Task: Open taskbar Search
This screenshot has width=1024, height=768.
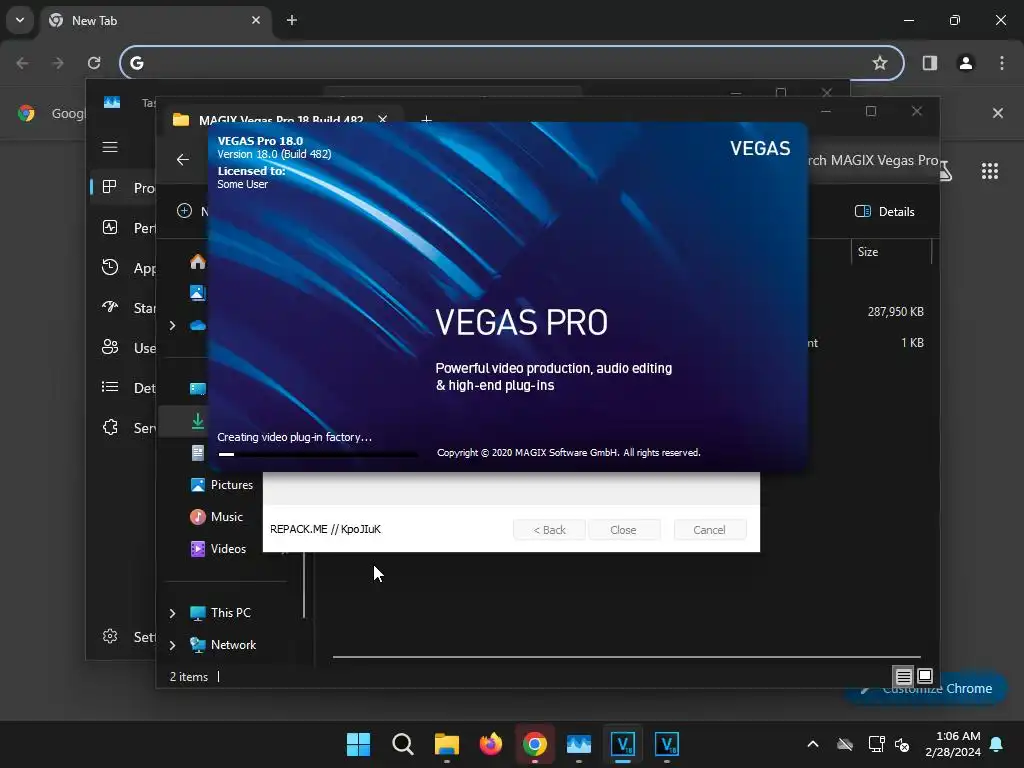Action: point(403,744)
